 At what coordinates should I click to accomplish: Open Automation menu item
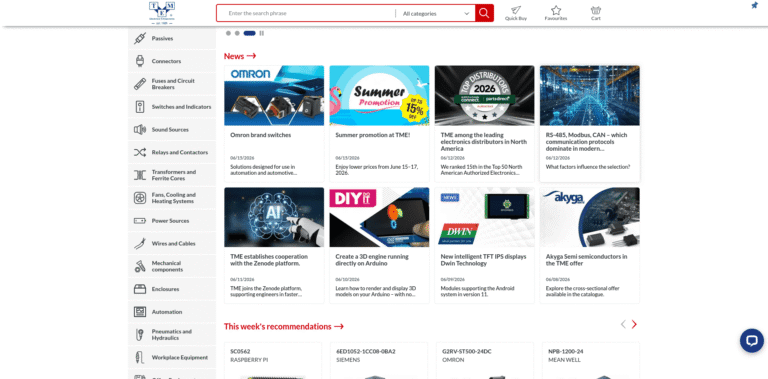(172, 312)
